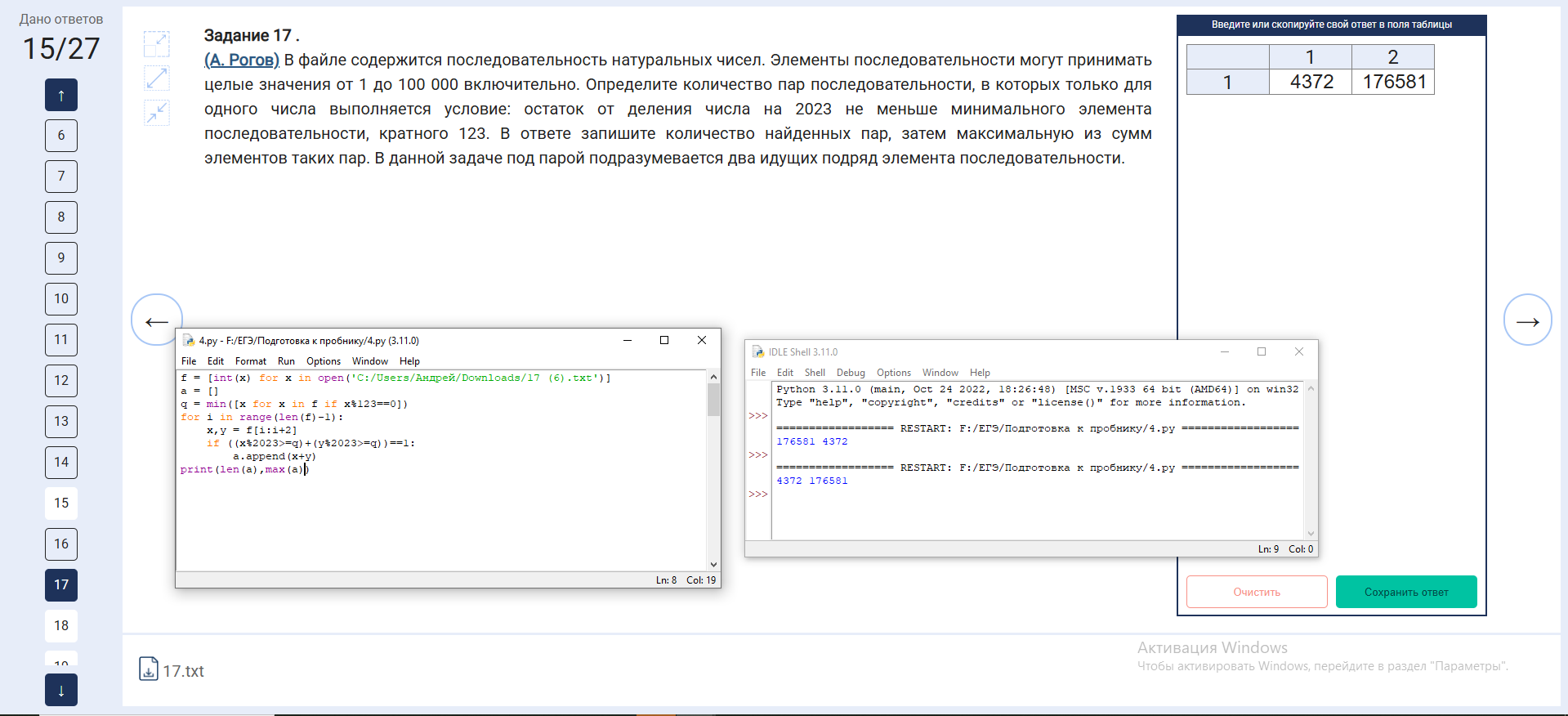This screenshot has width=1568, height=716.
Task: Click the shrink arrows icon beside task
Action: tap(156, 112)
